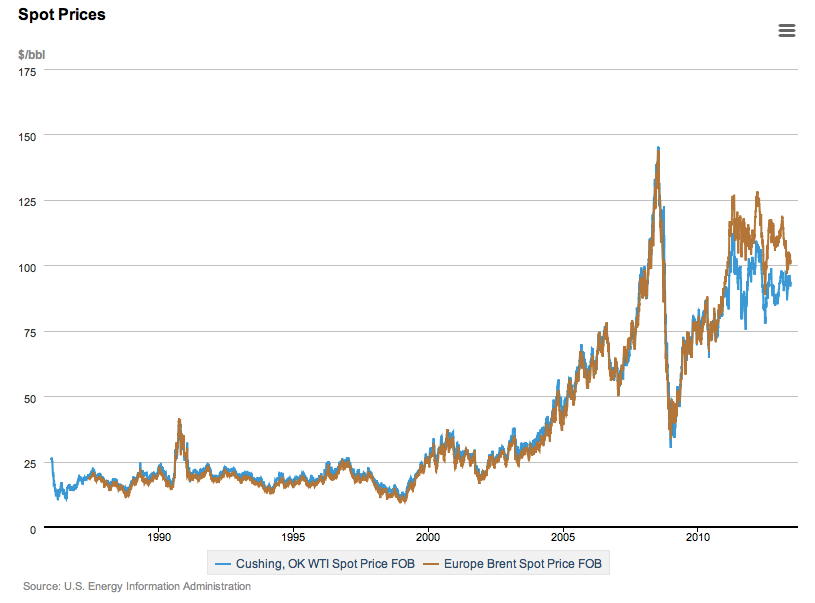The height and width of the screenshot is (603, 815).
Task: Click the blue WTI legend line marker
Action: click(x=222, y=564)
